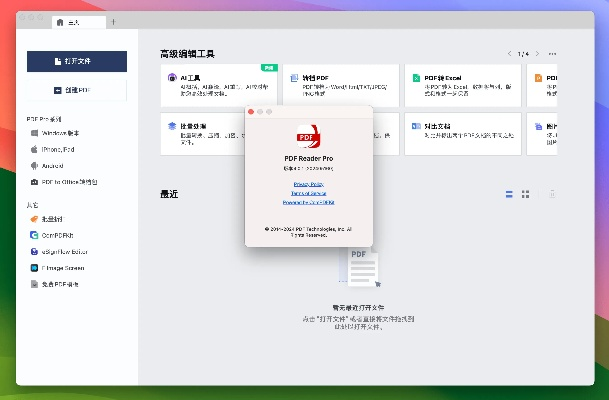
Task: Open the more options ellipsis menu
Action: click(552, 53)
